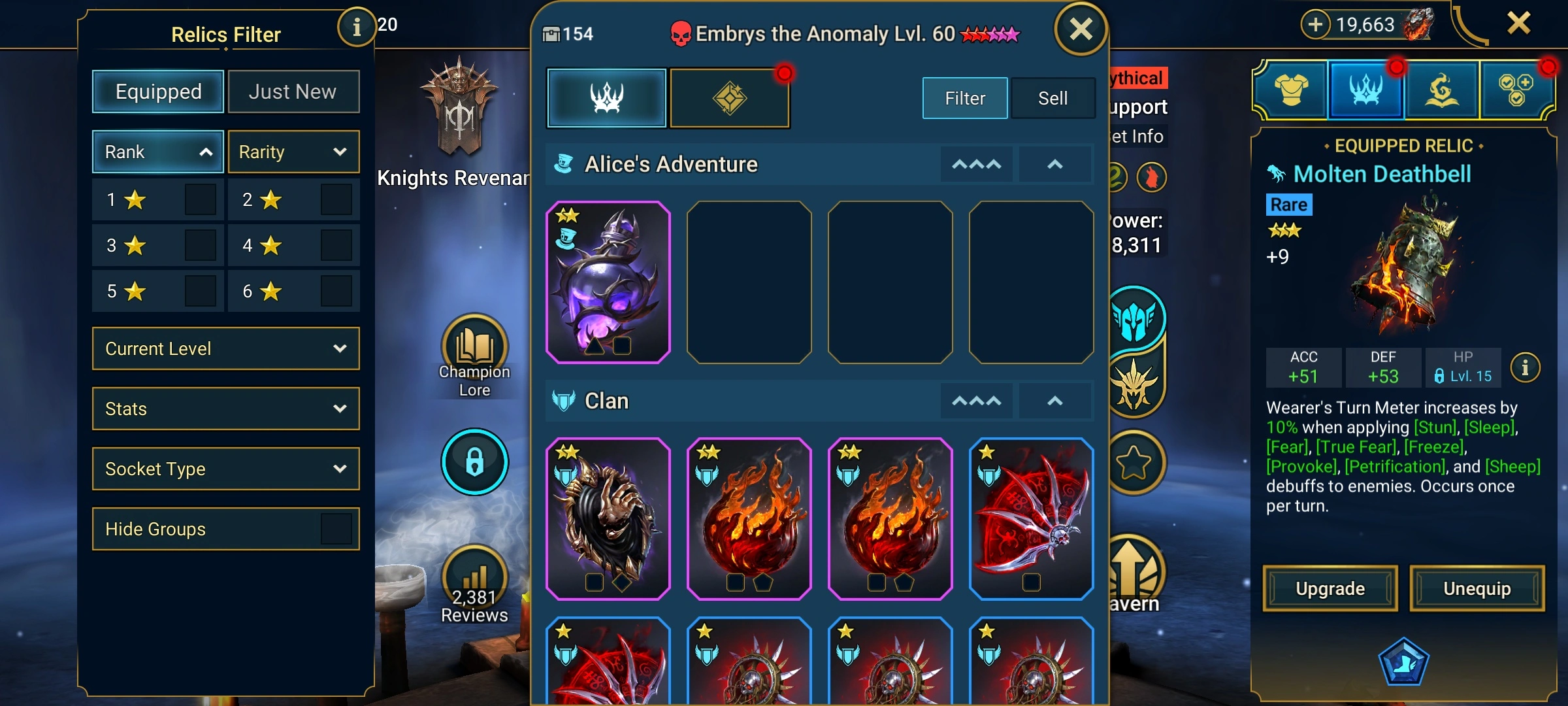Switch to the diamond relic sockets tab
This screenshot has width=1568, height=706.
click(x=730, y=98)
